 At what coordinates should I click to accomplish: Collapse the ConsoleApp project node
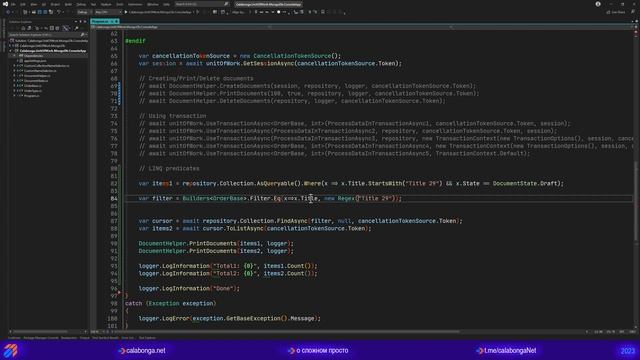click(x=10, y=51)
